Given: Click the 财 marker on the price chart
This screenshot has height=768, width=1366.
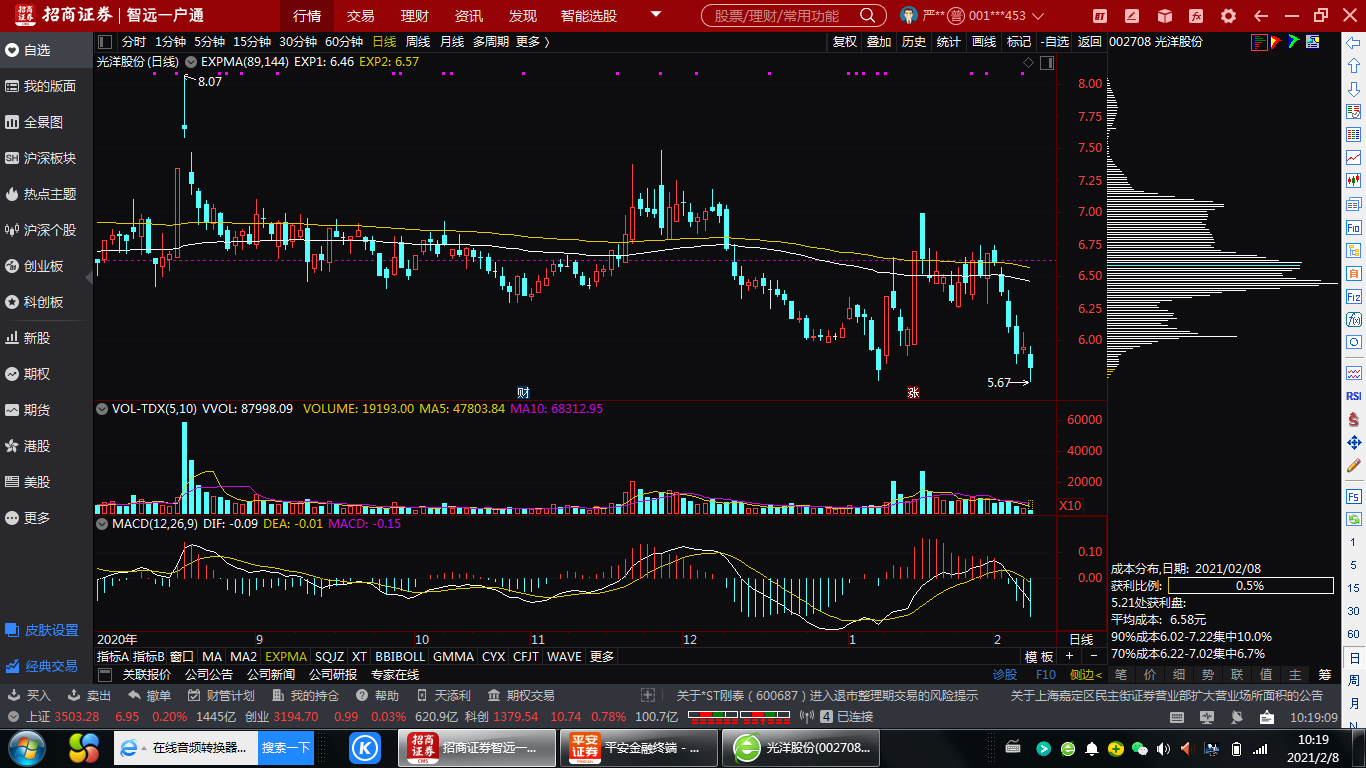Looking at the screenshot, I should coord(523,392).
